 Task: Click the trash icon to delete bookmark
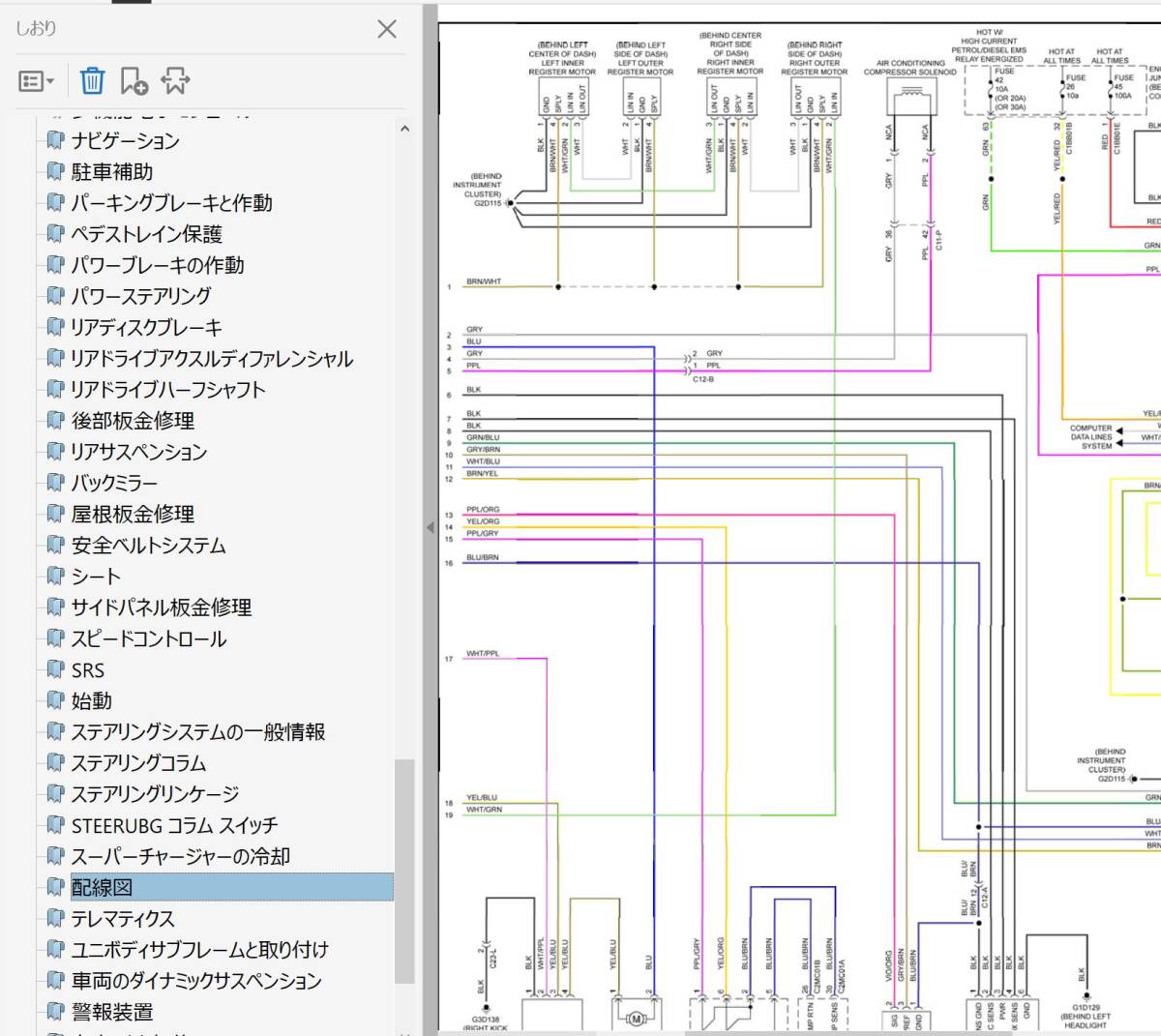pyautogui.click(x=92, y=81)
